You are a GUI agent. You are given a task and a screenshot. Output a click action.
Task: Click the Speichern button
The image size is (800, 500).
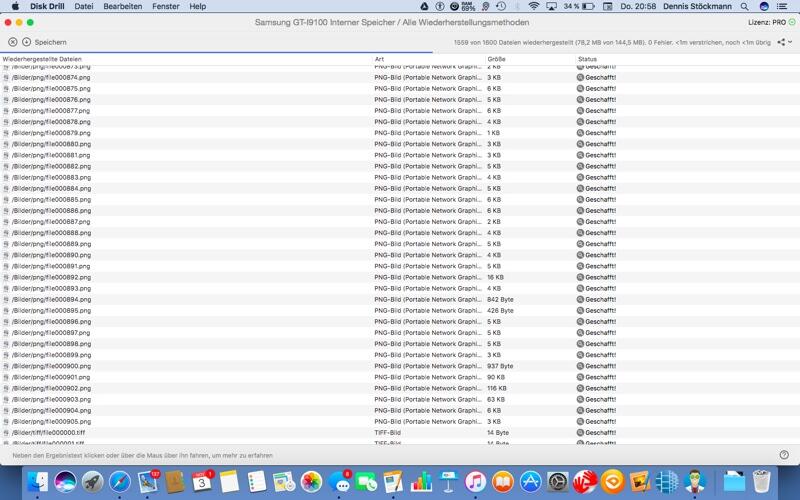50,42
